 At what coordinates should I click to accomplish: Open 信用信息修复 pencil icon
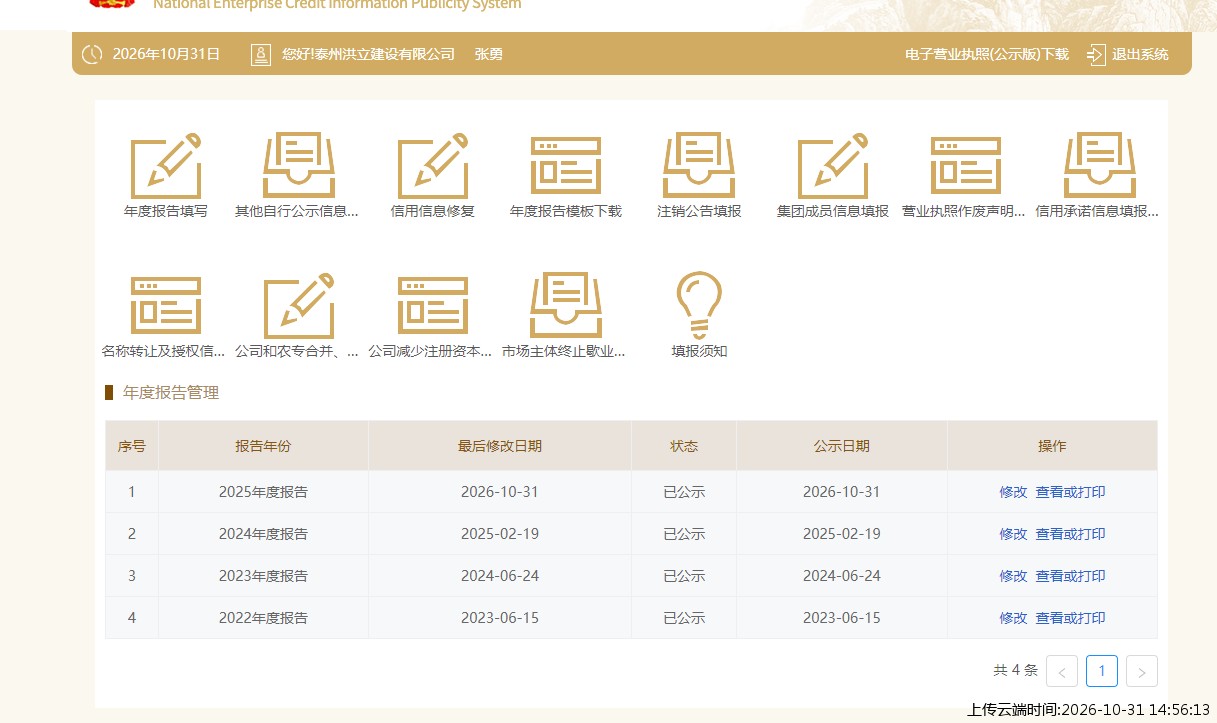coord(432,165)
